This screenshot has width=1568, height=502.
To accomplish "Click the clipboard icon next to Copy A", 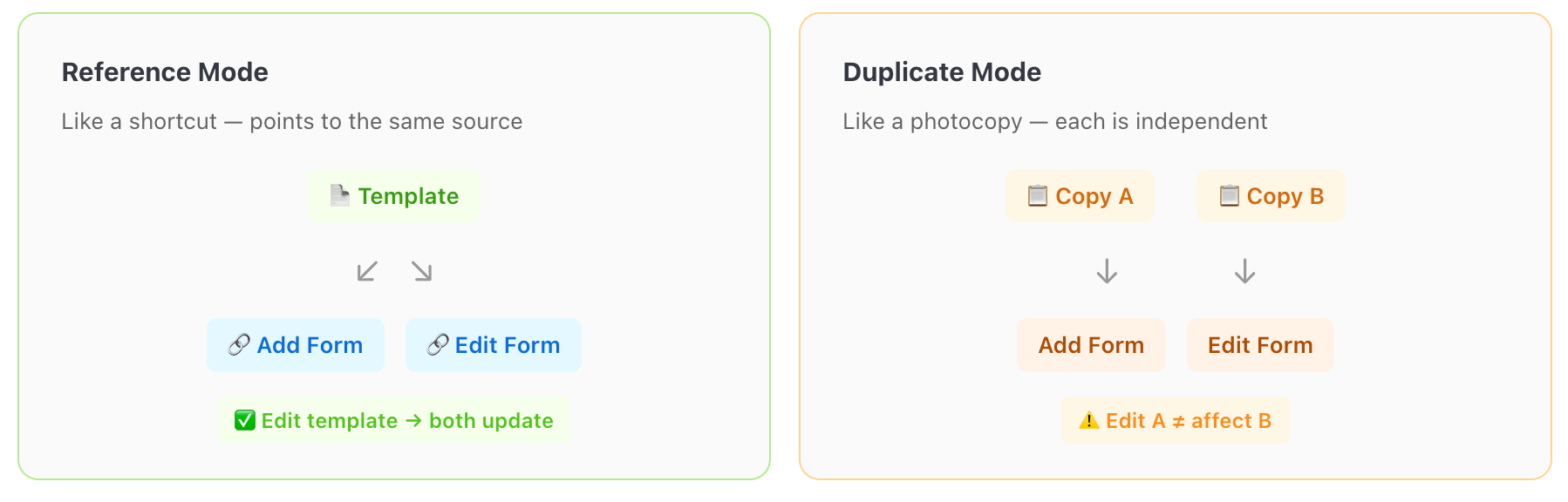I will coord(1037,195).
